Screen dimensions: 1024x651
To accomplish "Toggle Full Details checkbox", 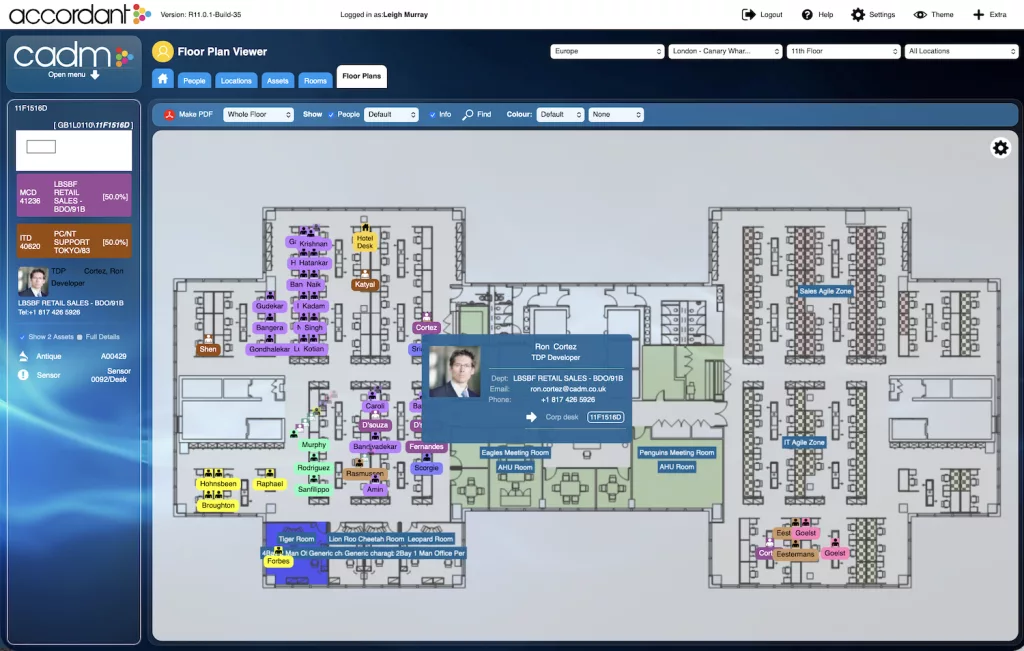I will point(80,337).
